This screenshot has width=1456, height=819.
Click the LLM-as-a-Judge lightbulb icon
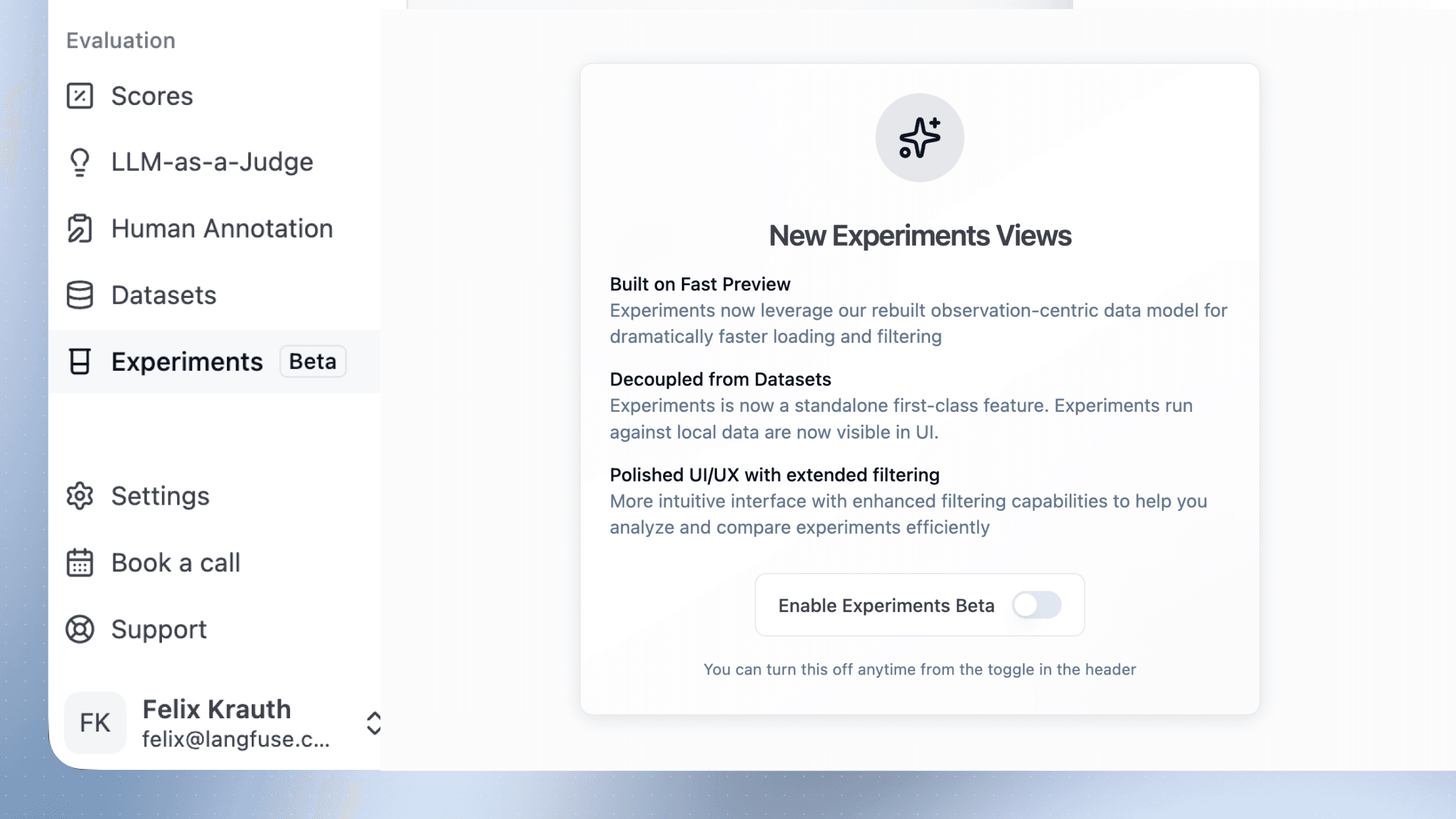pyautogui.click(x=79, y=162)
